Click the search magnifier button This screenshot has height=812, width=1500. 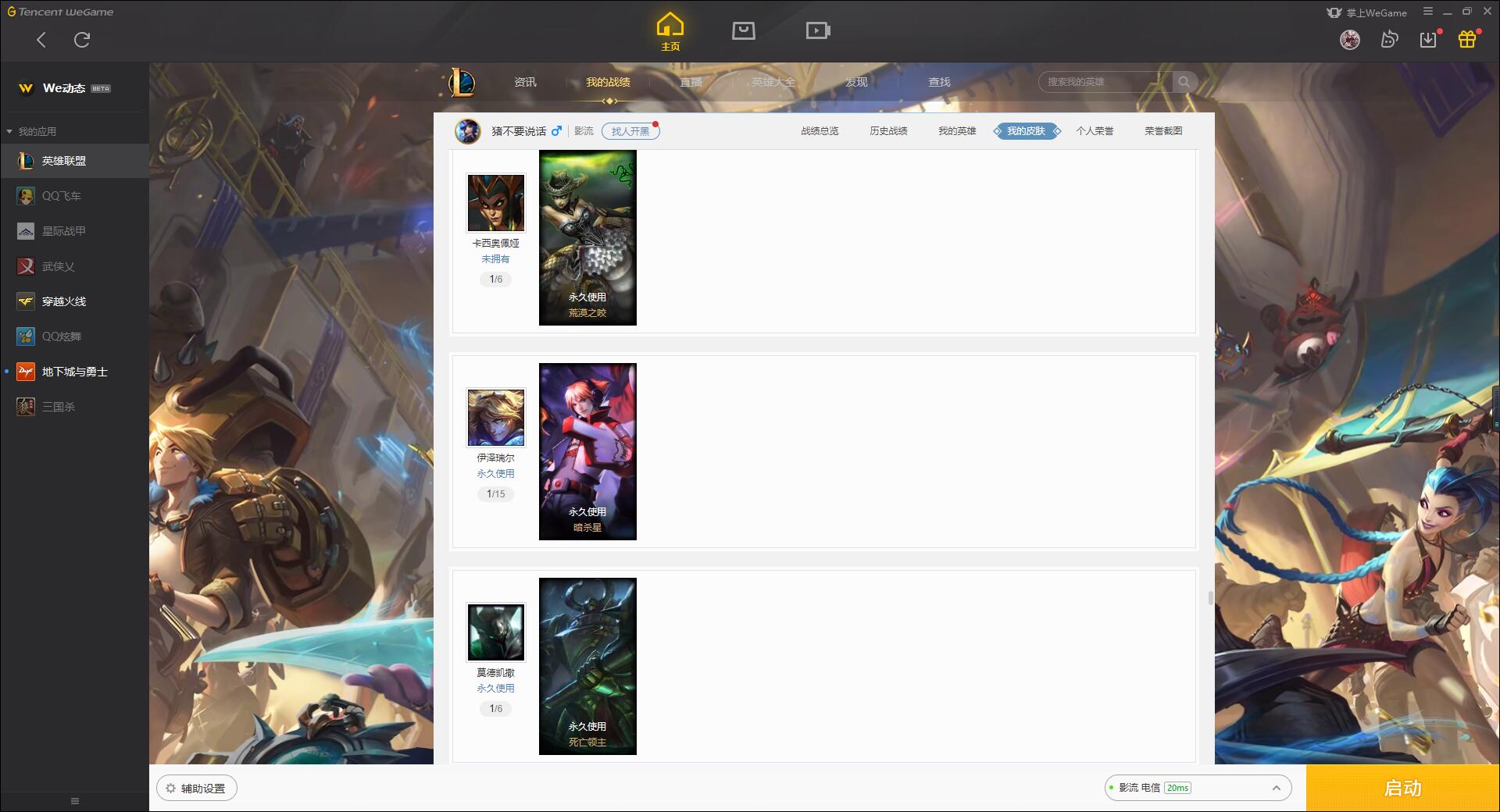click(x=1184, y=82)
